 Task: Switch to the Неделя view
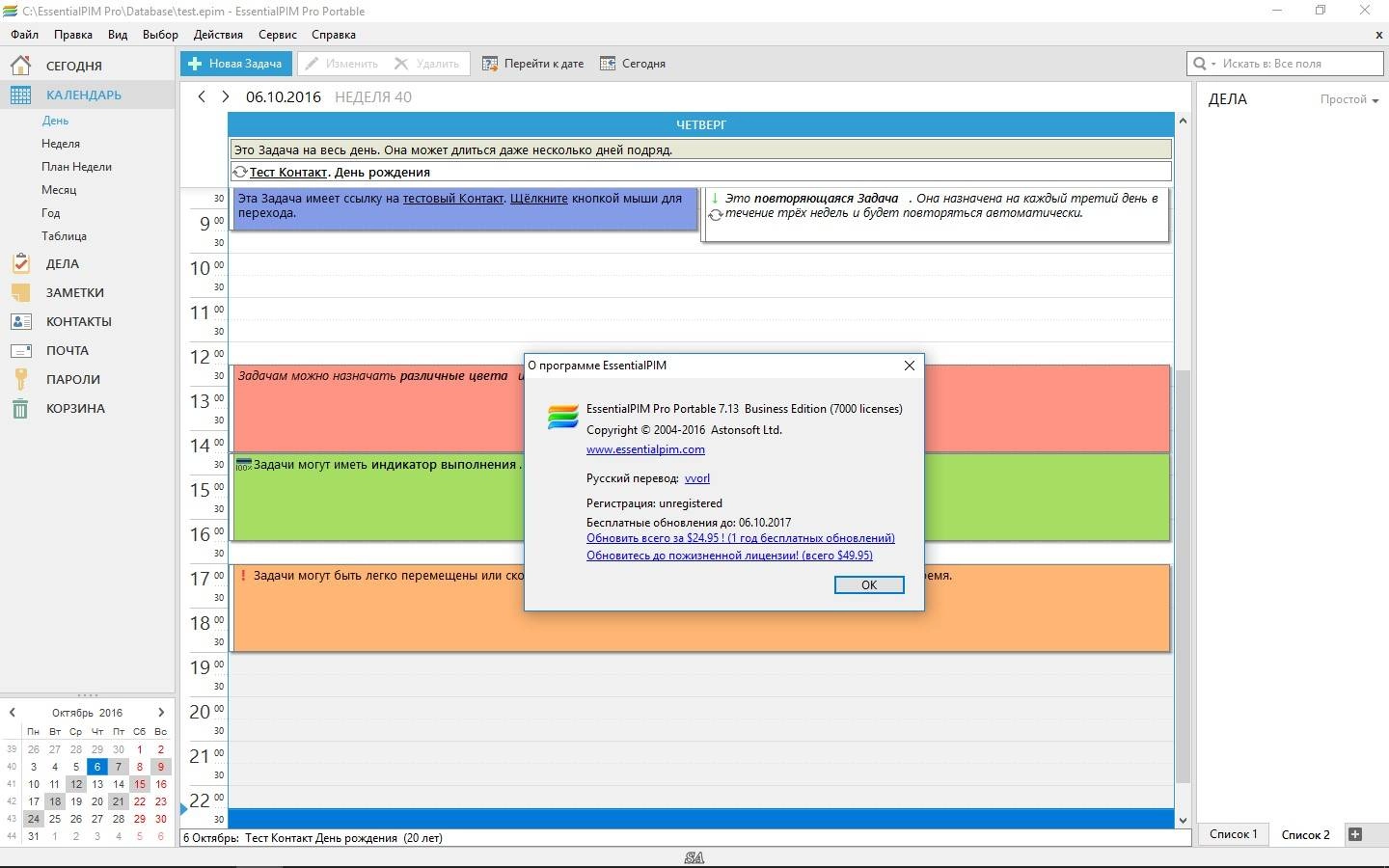61,144
